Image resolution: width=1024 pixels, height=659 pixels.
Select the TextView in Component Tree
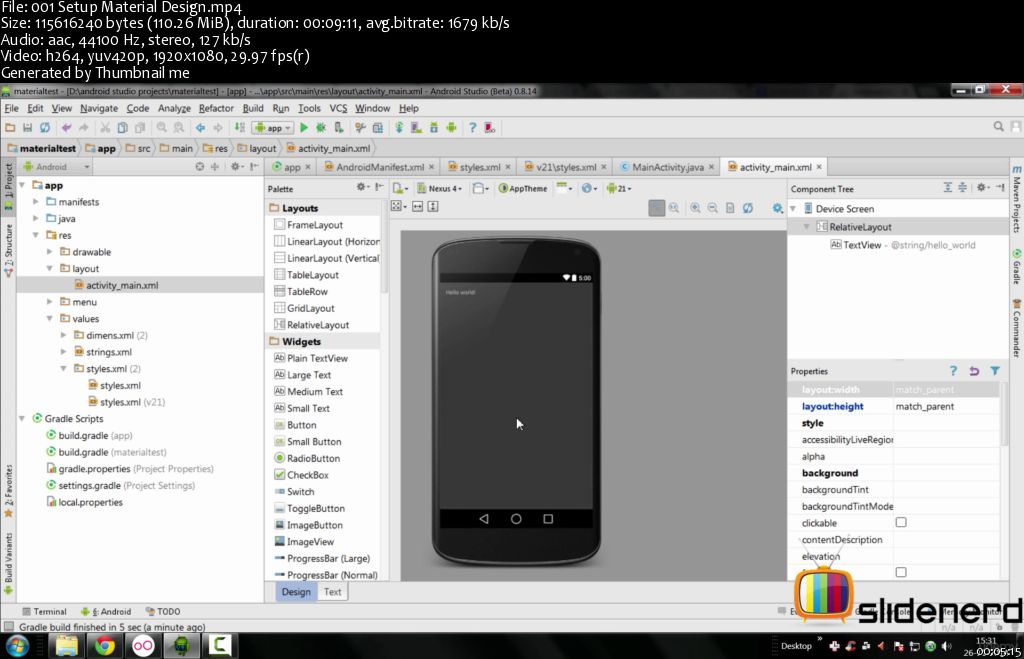pos(903,245)
